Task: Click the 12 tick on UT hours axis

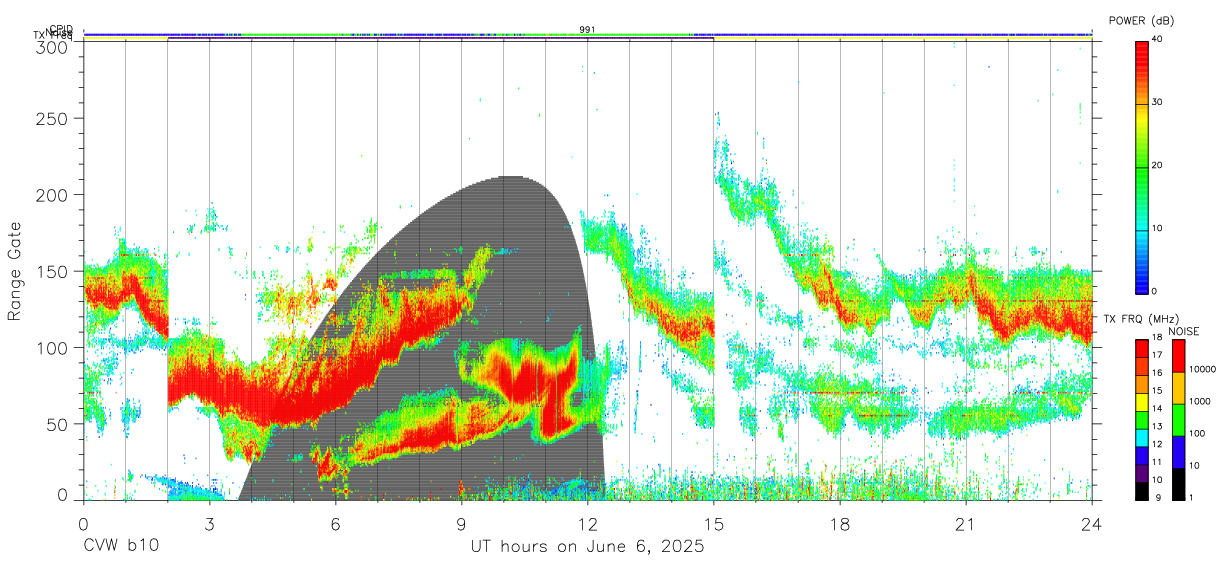Action: tap(588, 523)
